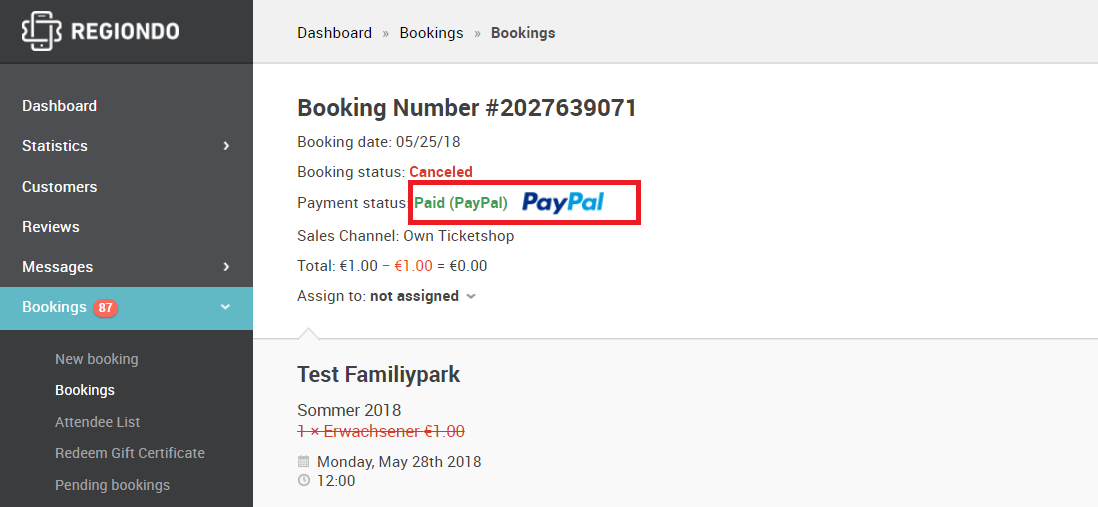The height and width of the screenshot is (507, 1098).
Task: Click first Bookings breadcrumb link
Action: coord(431,33)
